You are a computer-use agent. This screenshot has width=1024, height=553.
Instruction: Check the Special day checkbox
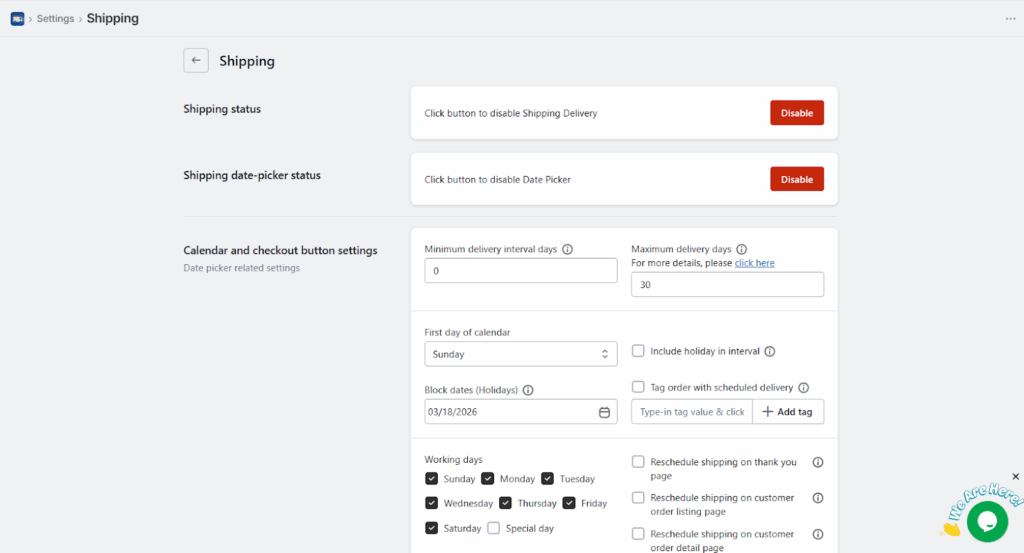[493, 528]
